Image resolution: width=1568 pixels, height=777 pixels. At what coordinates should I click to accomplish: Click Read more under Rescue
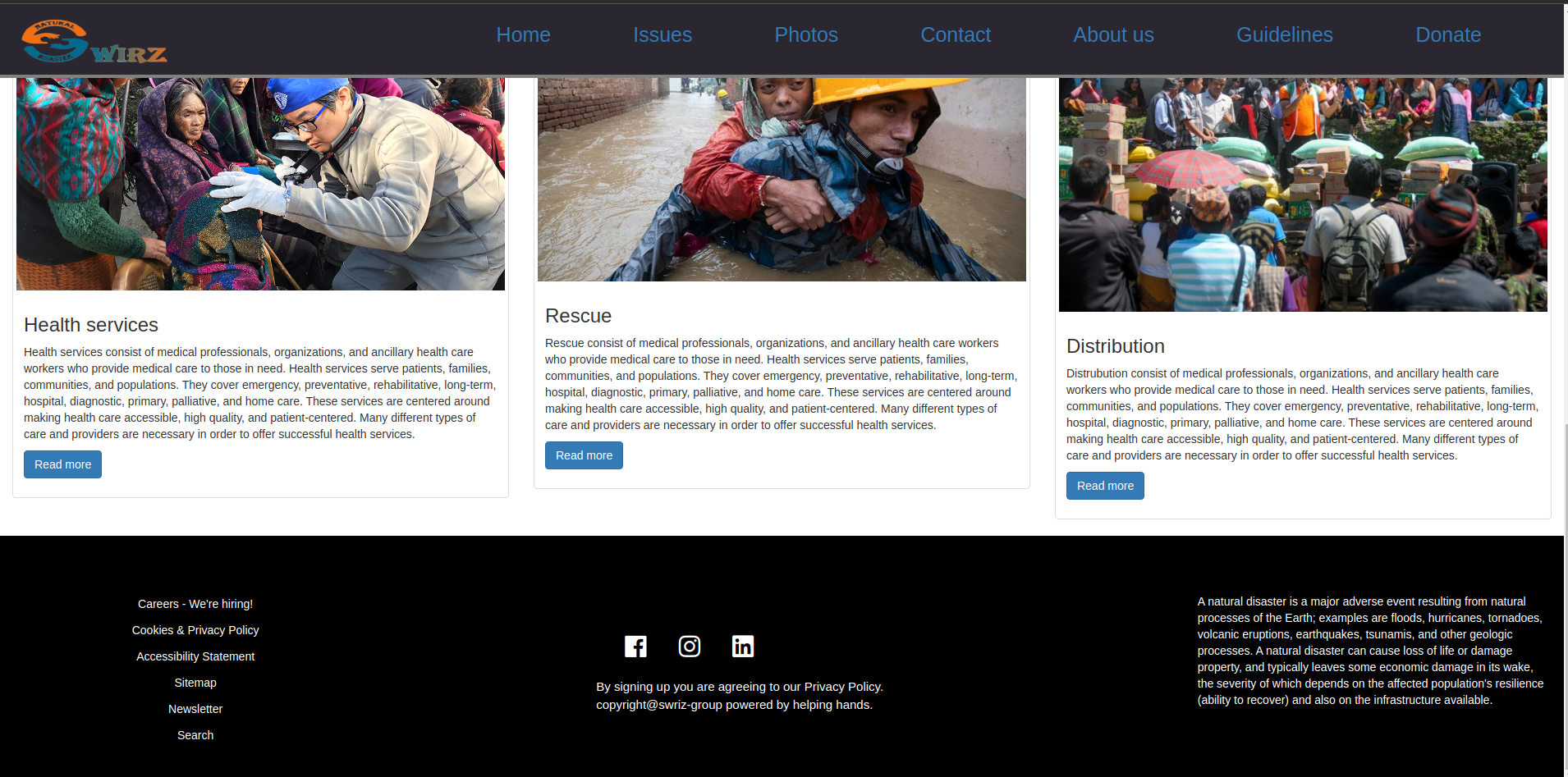584,455
